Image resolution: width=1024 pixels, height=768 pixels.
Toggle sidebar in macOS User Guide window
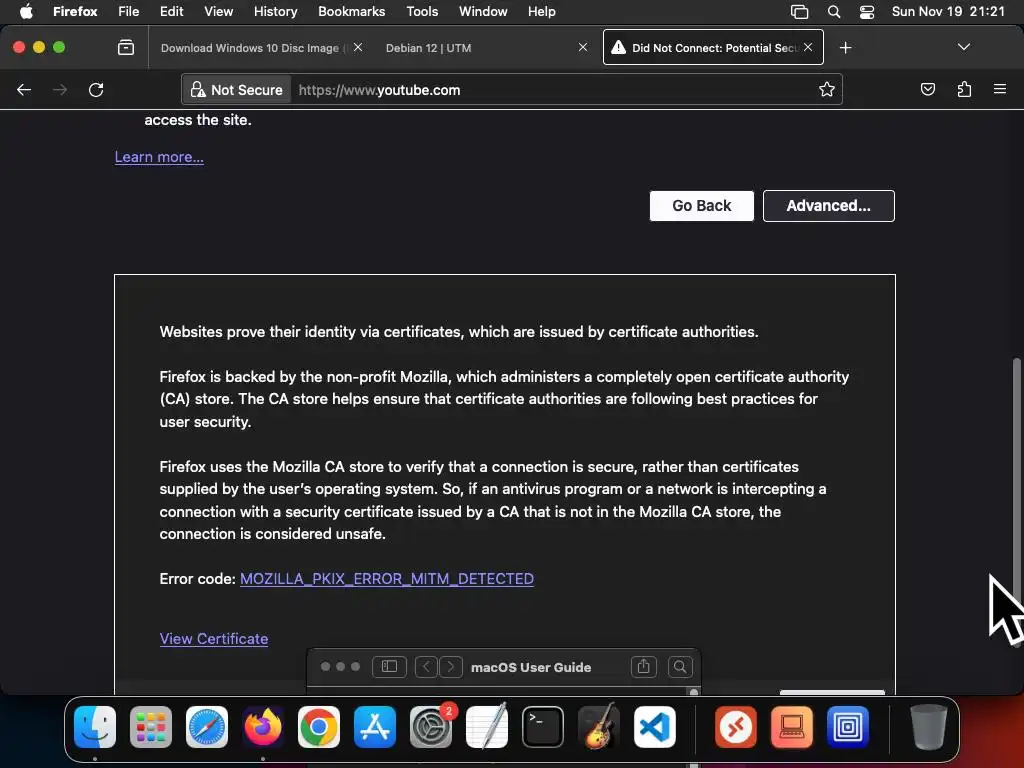pos(389,666)
